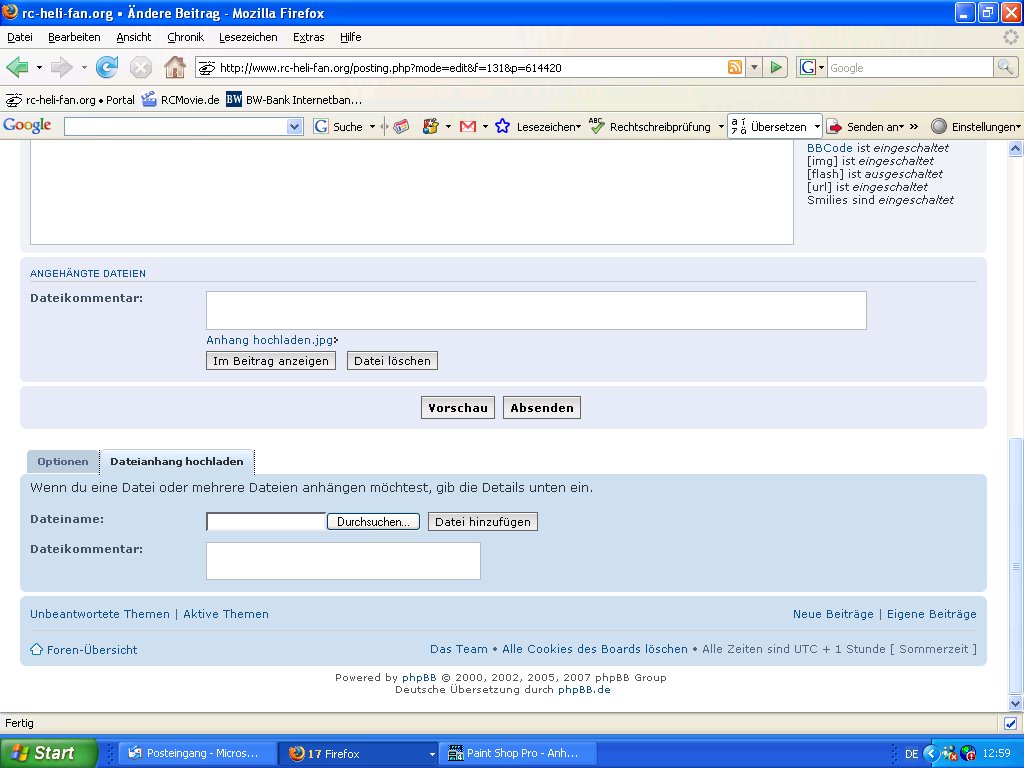Switch to the Optionen tab
Image resolution: width=1024 pixels, height=768 pixels.
point(63,462)
